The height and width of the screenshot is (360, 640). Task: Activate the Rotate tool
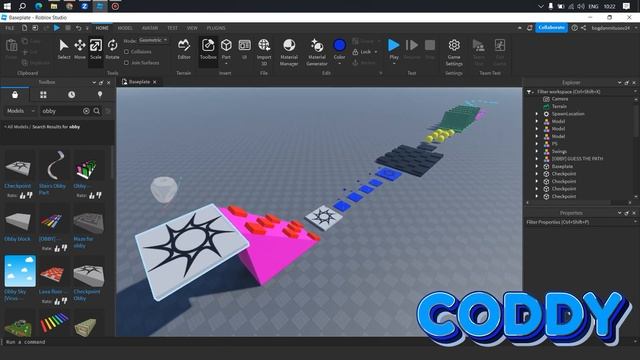tap(112, 49)
